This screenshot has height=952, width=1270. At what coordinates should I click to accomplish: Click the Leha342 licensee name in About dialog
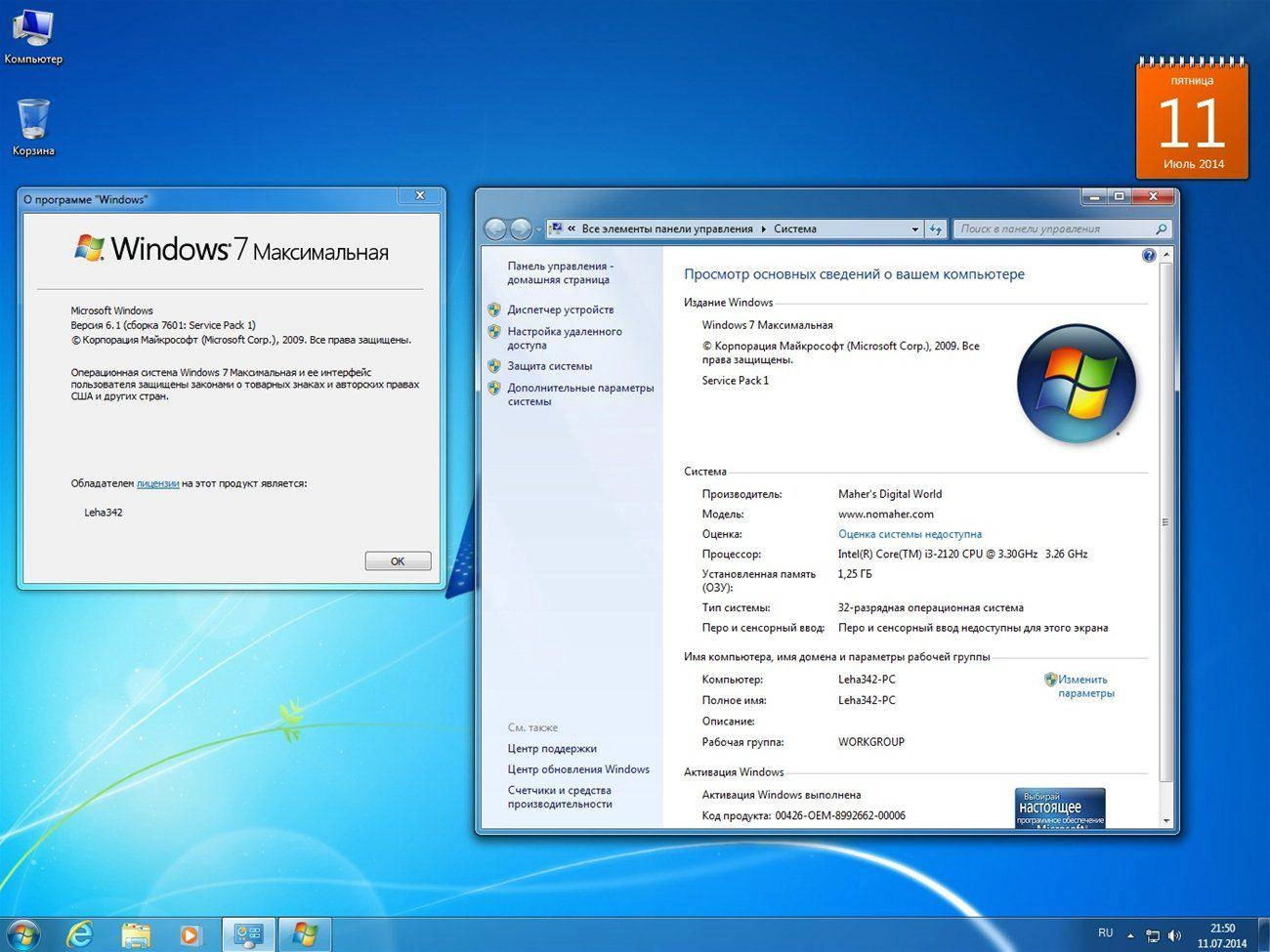pos(104,513)
